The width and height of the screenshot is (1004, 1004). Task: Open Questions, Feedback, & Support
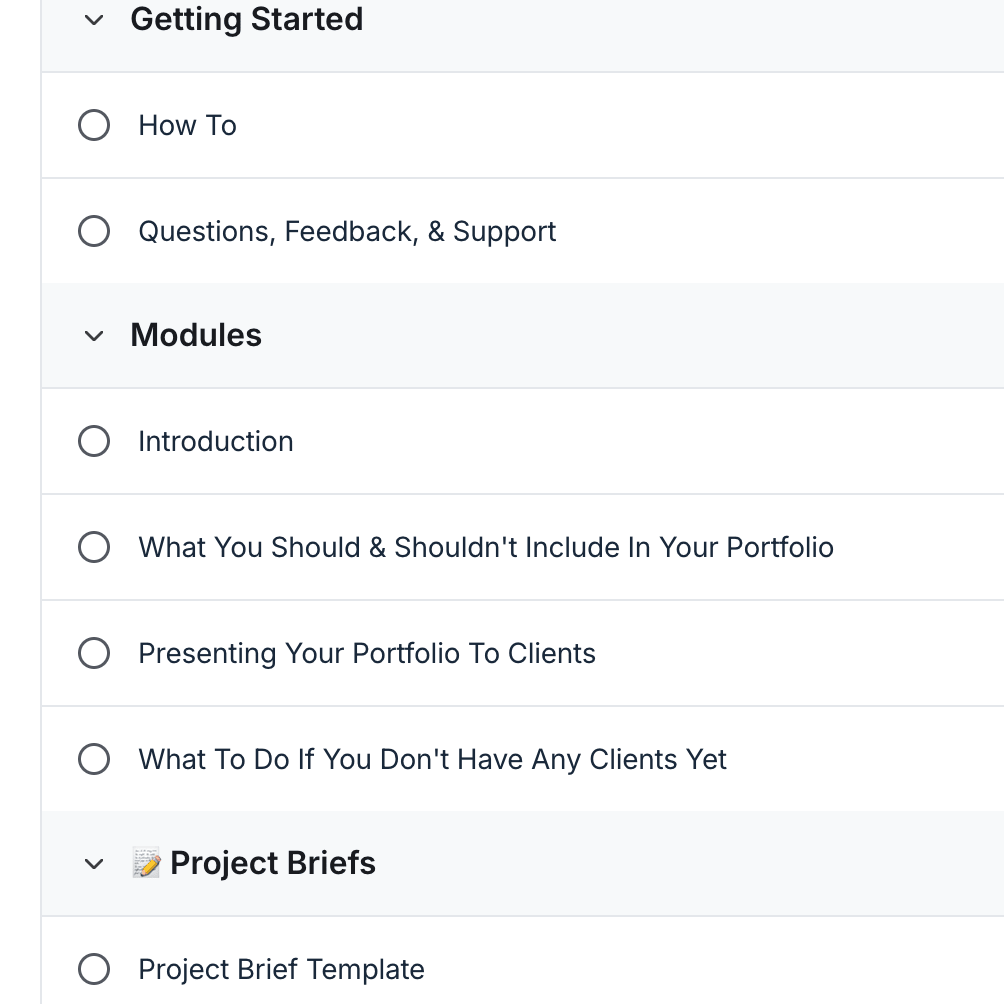click(x=347, y=231)
